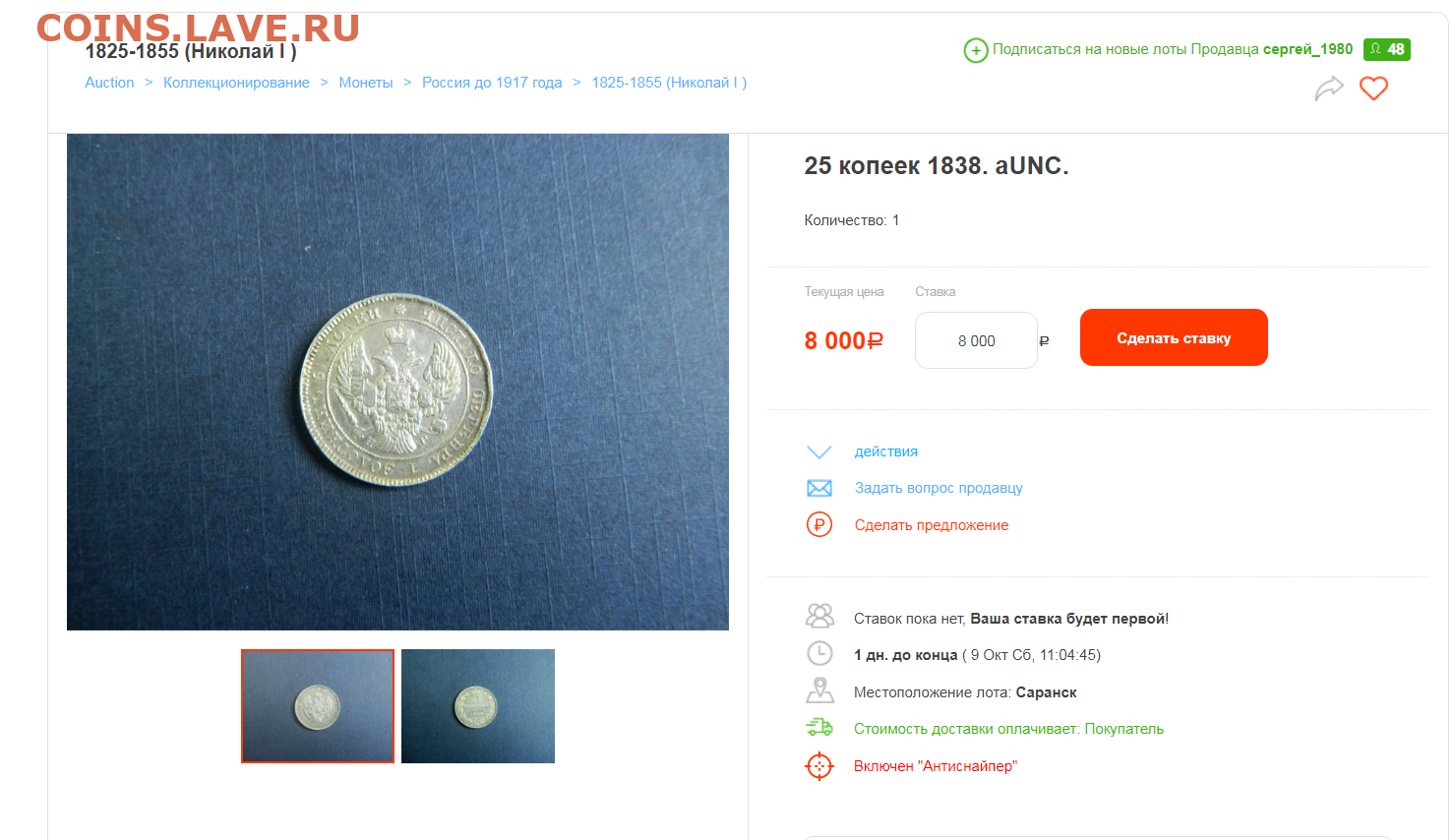1455x840 pixels.
Task: Click the seller rating badge 48
Action: [x=1387, y=49]
